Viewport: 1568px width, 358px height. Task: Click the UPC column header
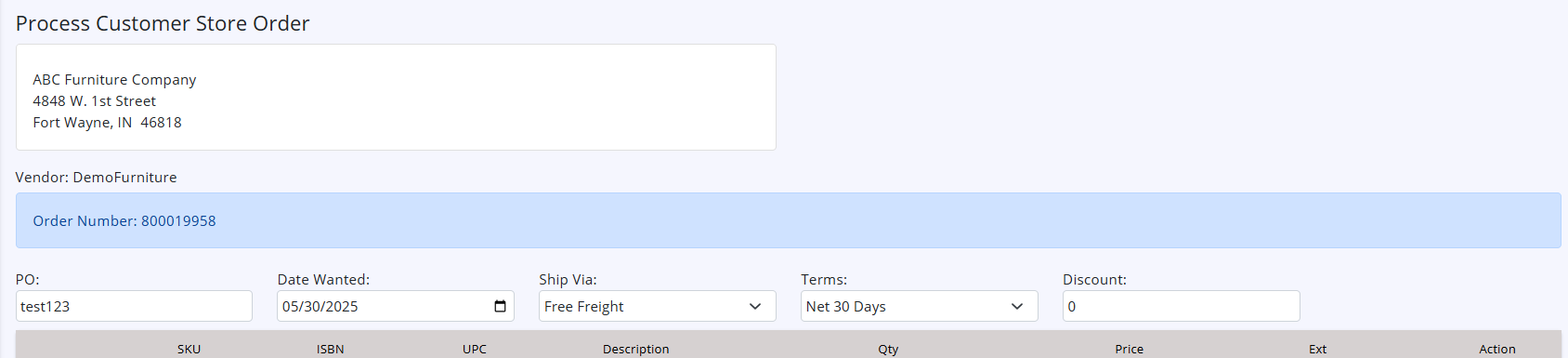475,349
